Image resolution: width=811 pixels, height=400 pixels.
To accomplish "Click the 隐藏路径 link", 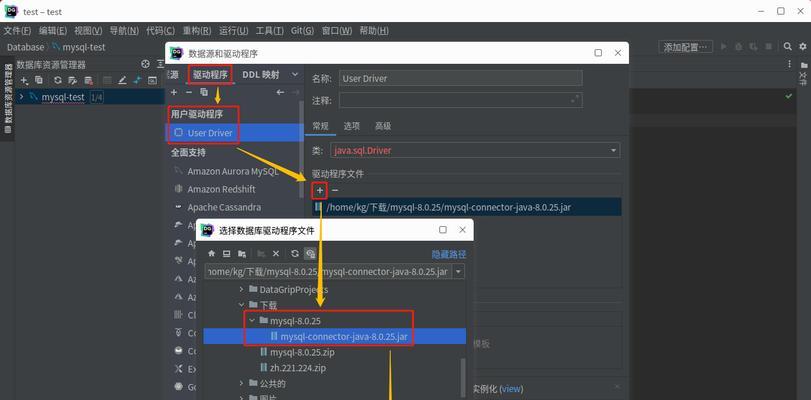I will click(x=449, y=254).
